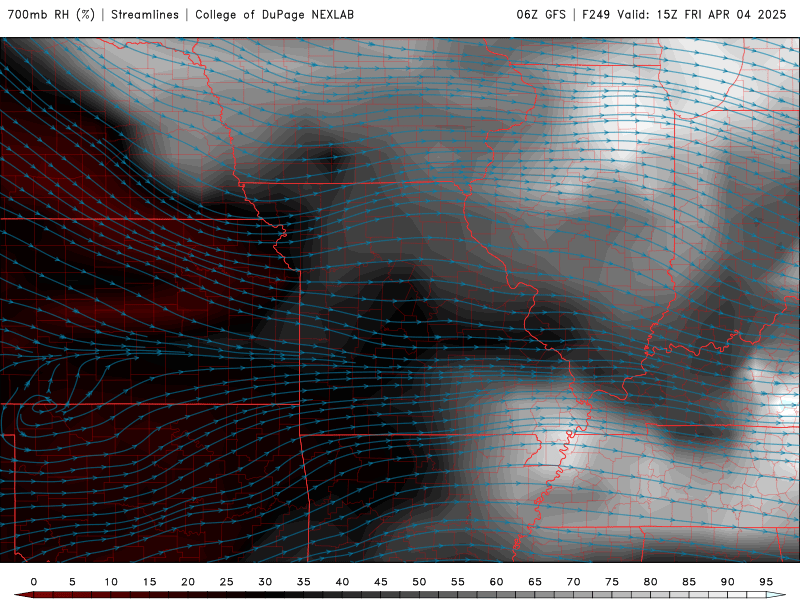Click the "Valid: 15Z FRI APR 04 2025" text
The height and width of the screenshot is (600, 800).
(702, 15)
